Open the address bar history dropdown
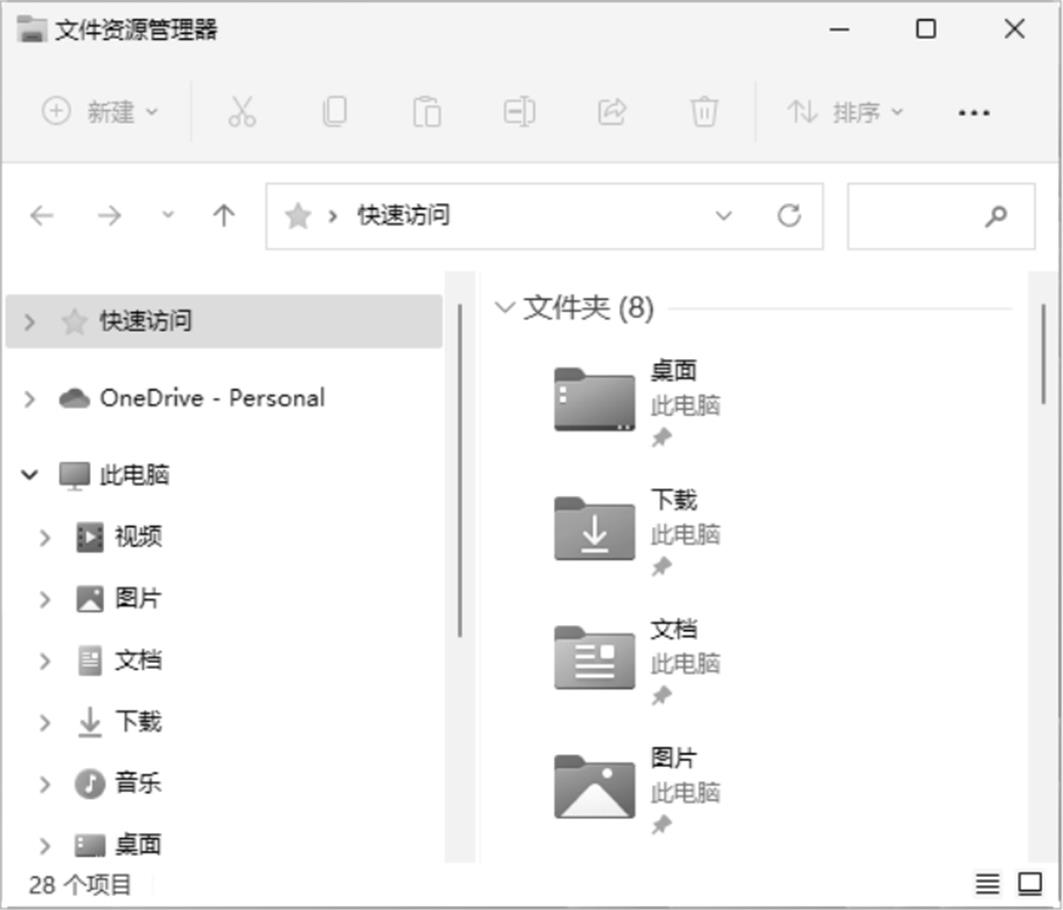Viewport: 1063px width, 910px height. (724, 215)
